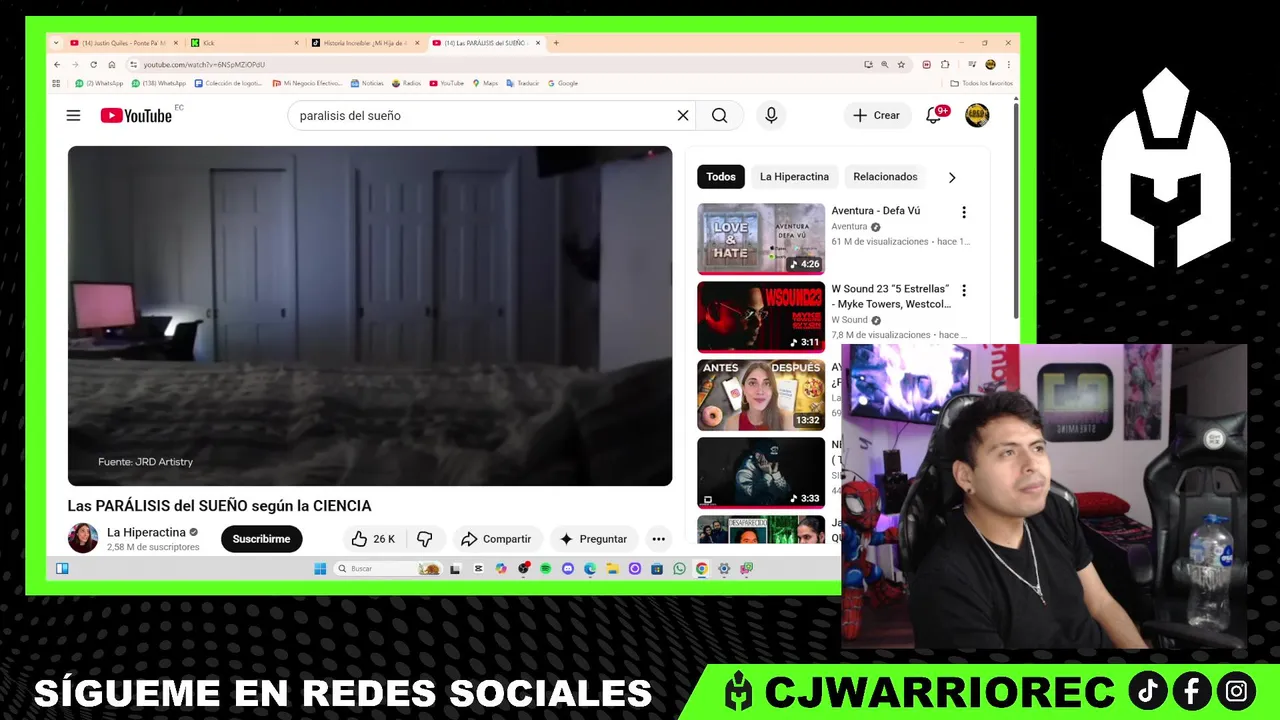
Task: Open the Traducir bookmark
Action: [x=523, y=83]
